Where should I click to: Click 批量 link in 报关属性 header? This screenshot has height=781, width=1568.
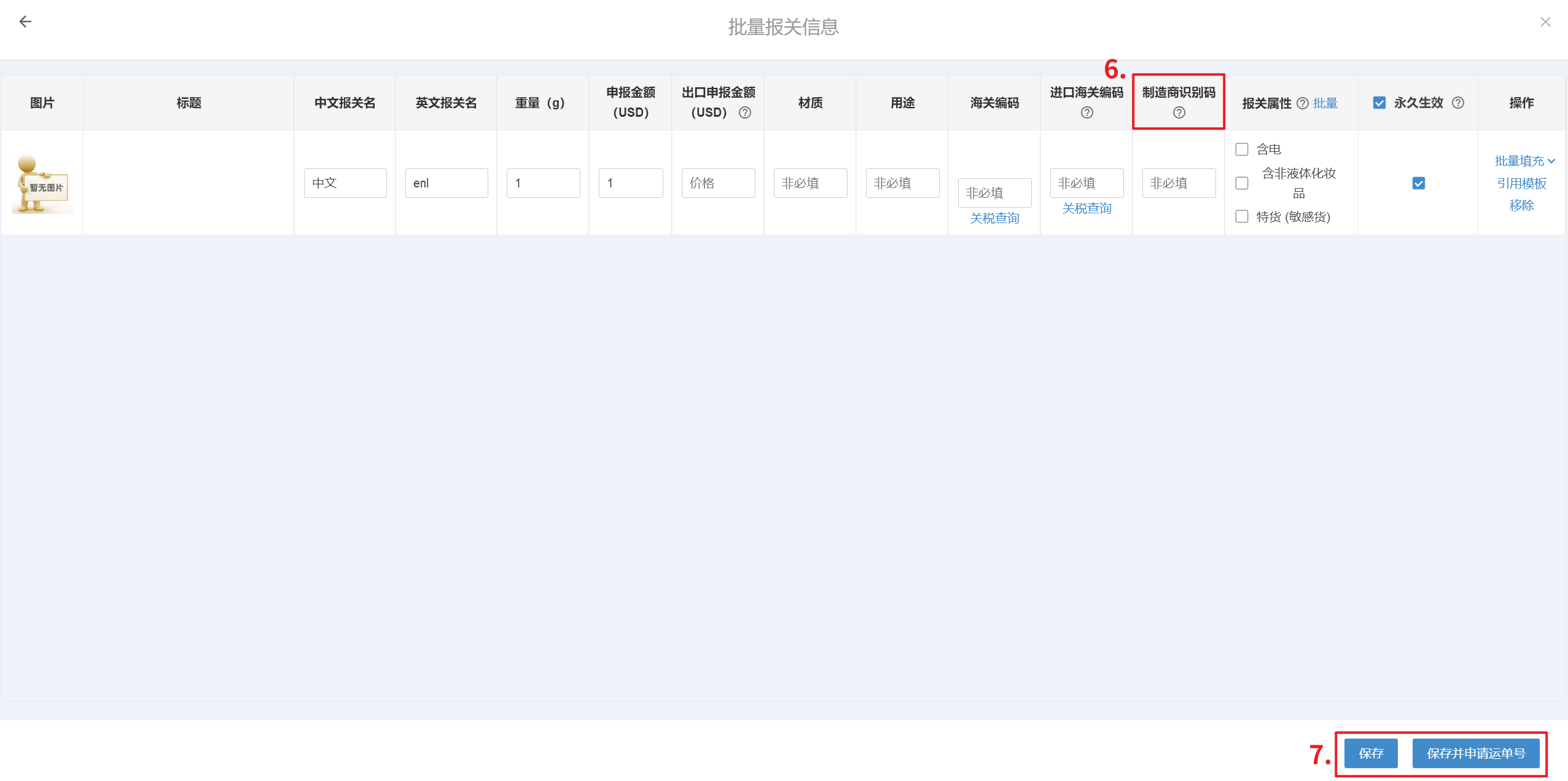point(1325,103)
